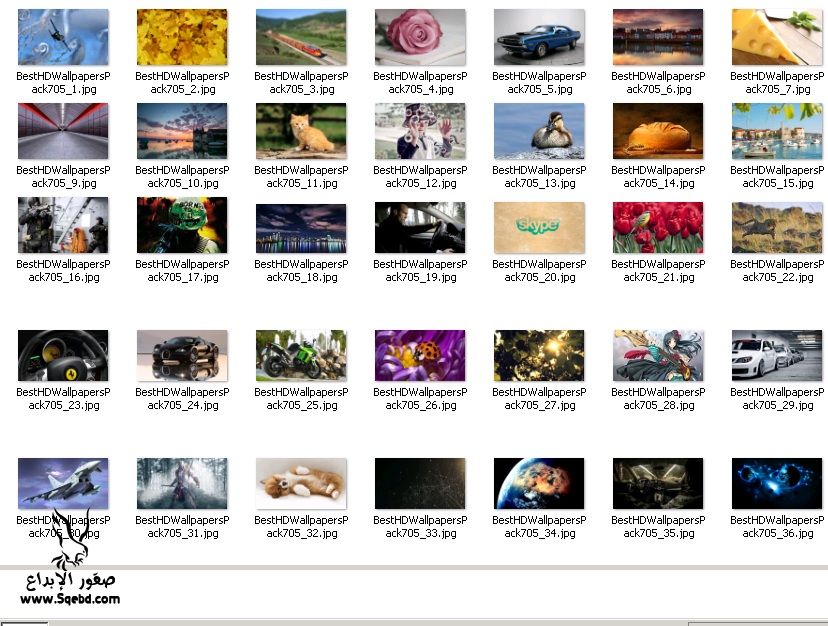Select the kitten lying on back thumbnail

pyautogui.click(x=301, y=483)
